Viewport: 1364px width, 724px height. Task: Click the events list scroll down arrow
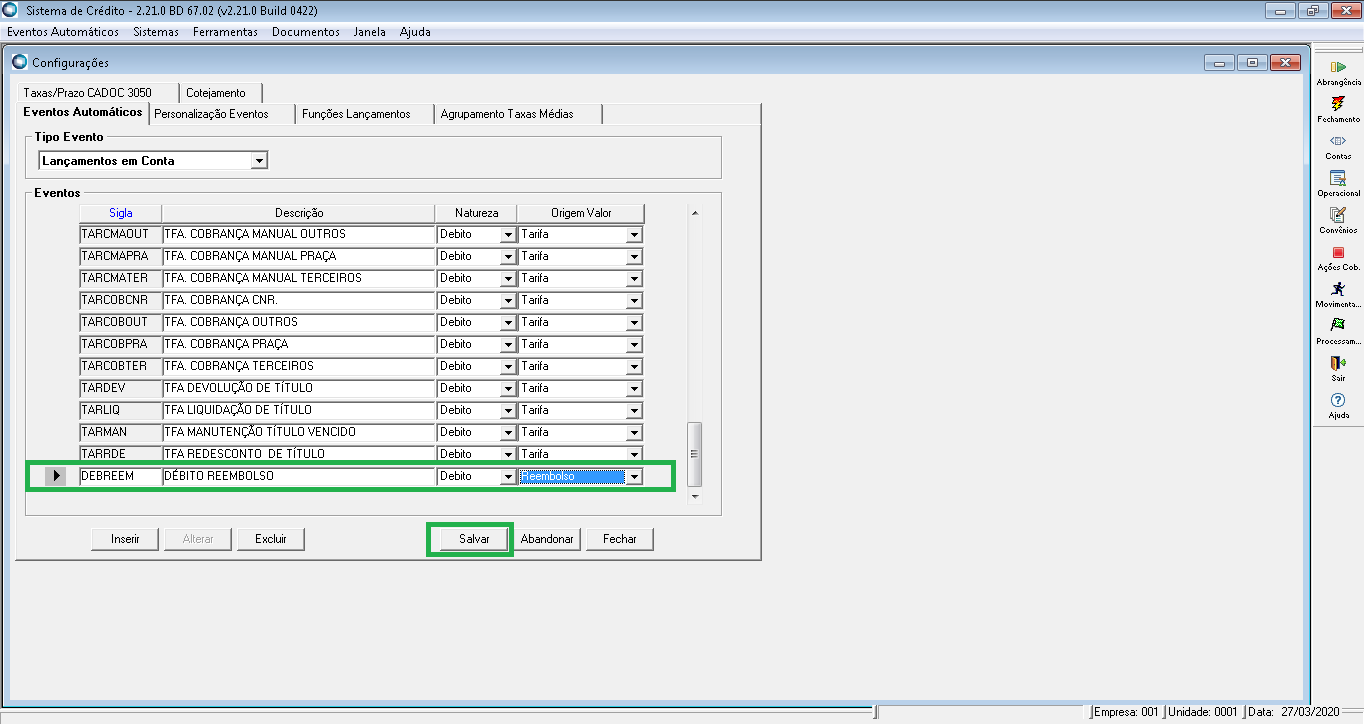tap(695, 496)
